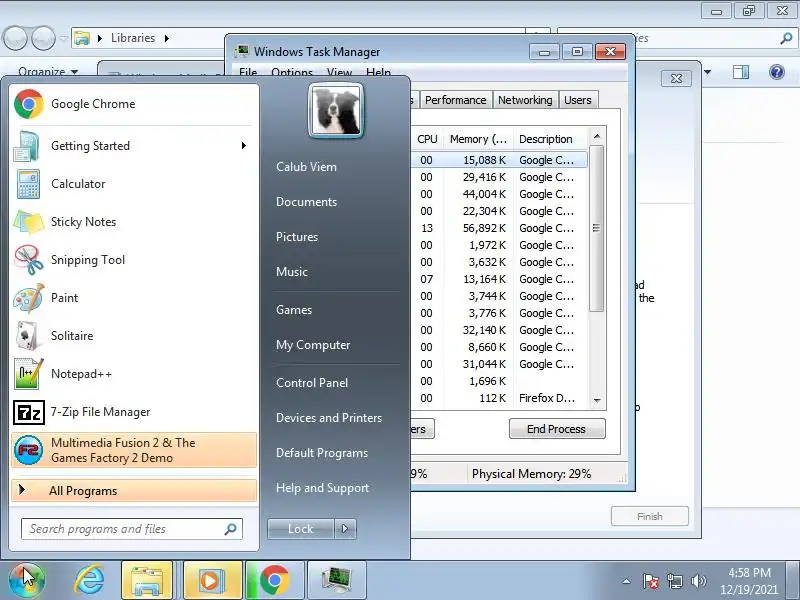Click the Lock button
The image size is (800, 600).
(301, 529)
